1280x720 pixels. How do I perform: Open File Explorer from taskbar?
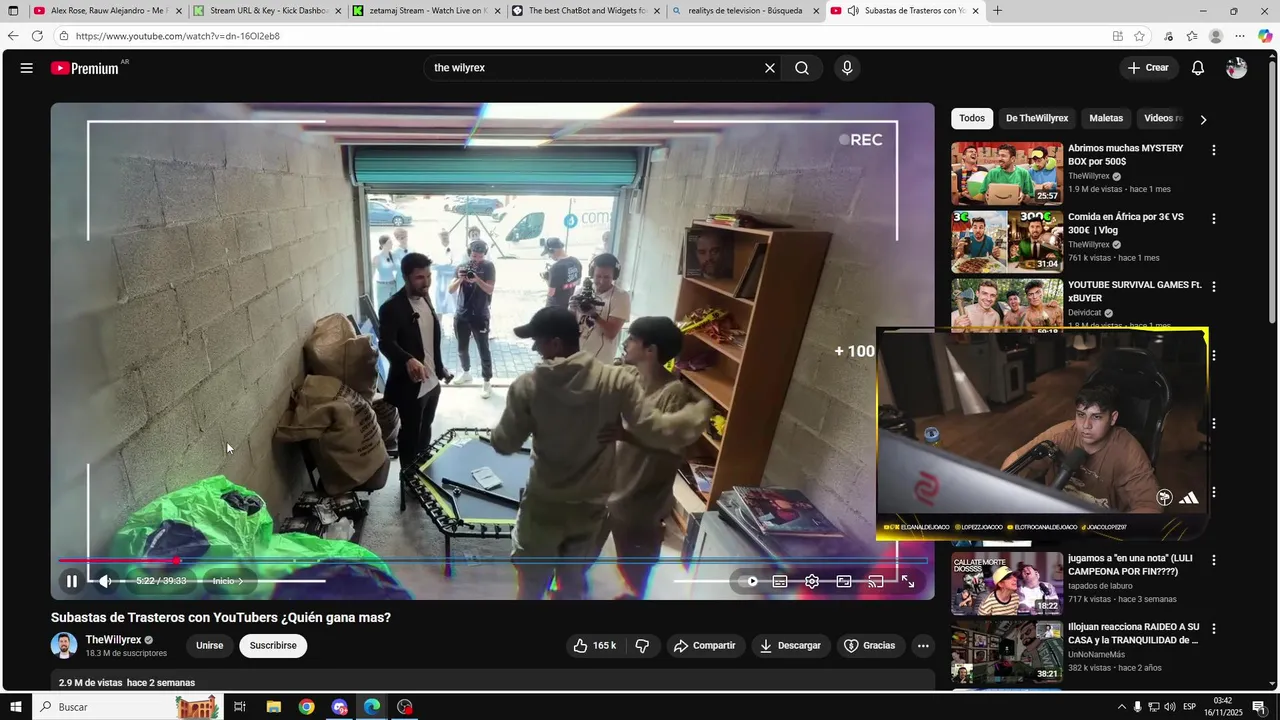(x=273, y=707)
